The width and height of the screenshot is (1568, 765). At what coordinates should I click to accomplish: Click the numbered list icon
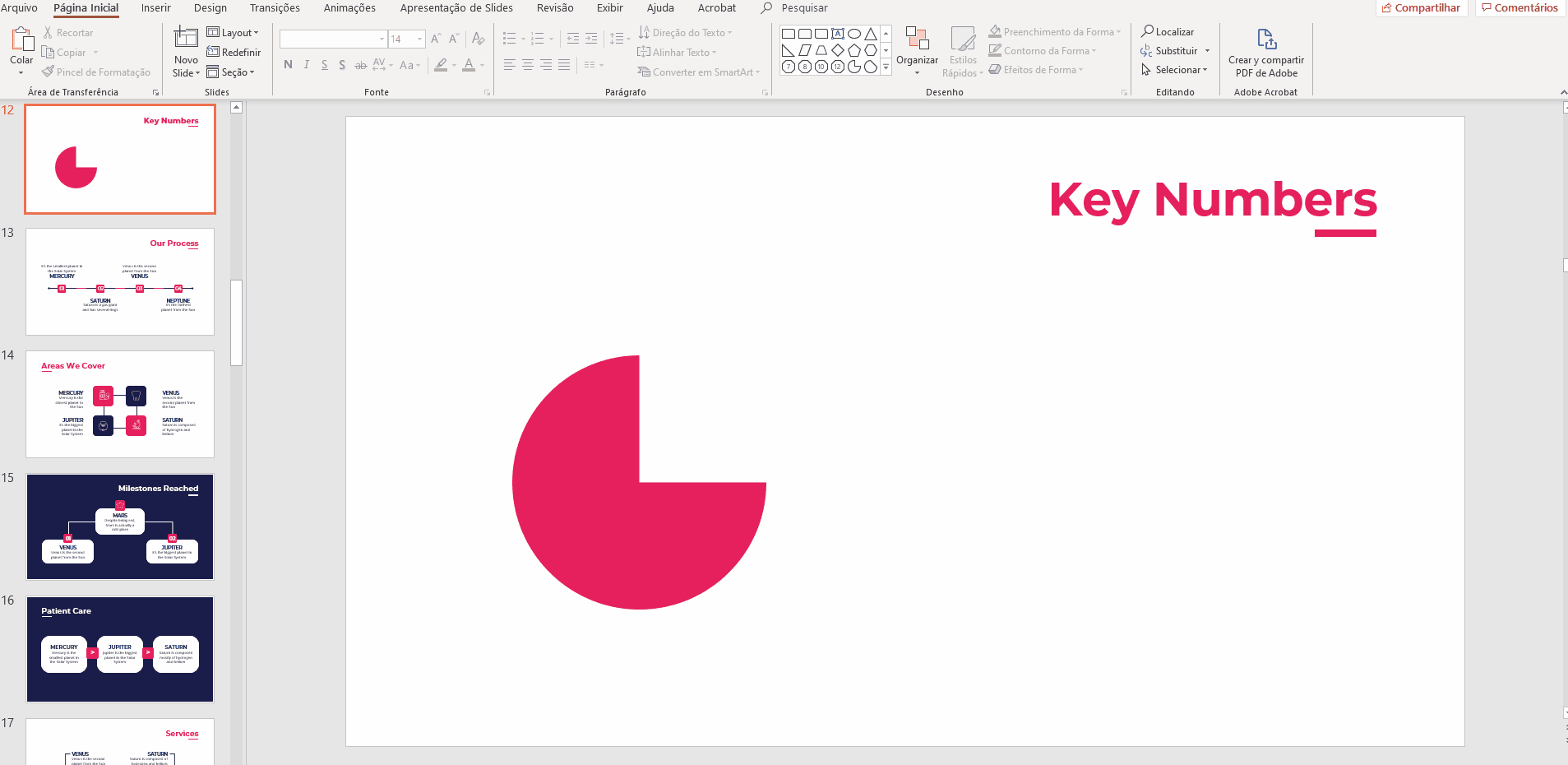pos(538,39)
